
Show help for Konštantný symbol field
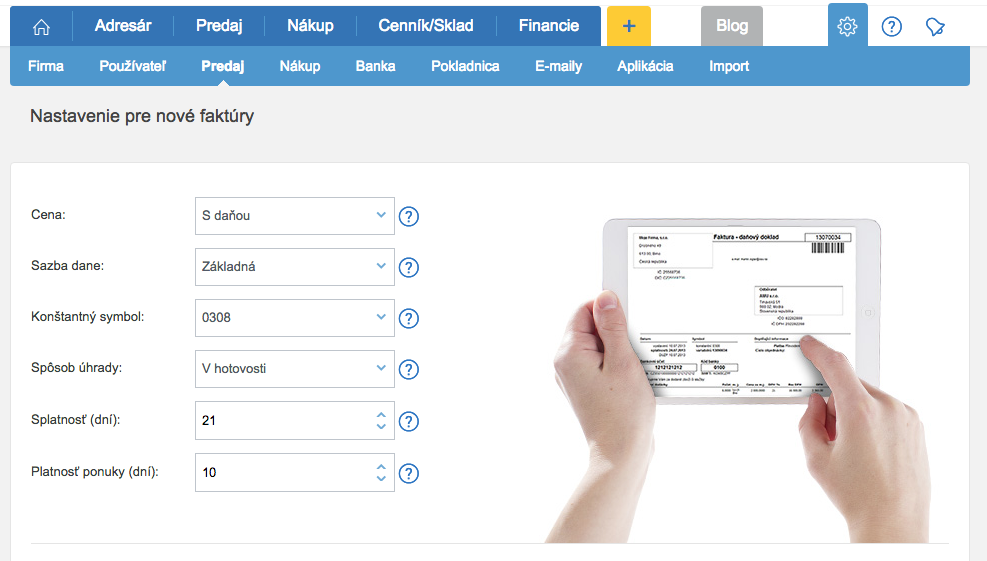click(x=408, y=318)
